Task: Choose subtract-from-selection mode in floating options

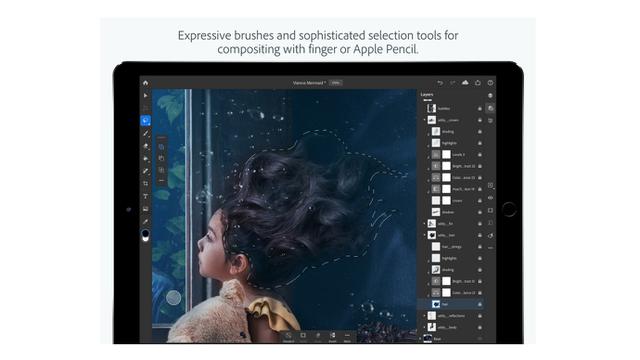Action: pos(162,170)
